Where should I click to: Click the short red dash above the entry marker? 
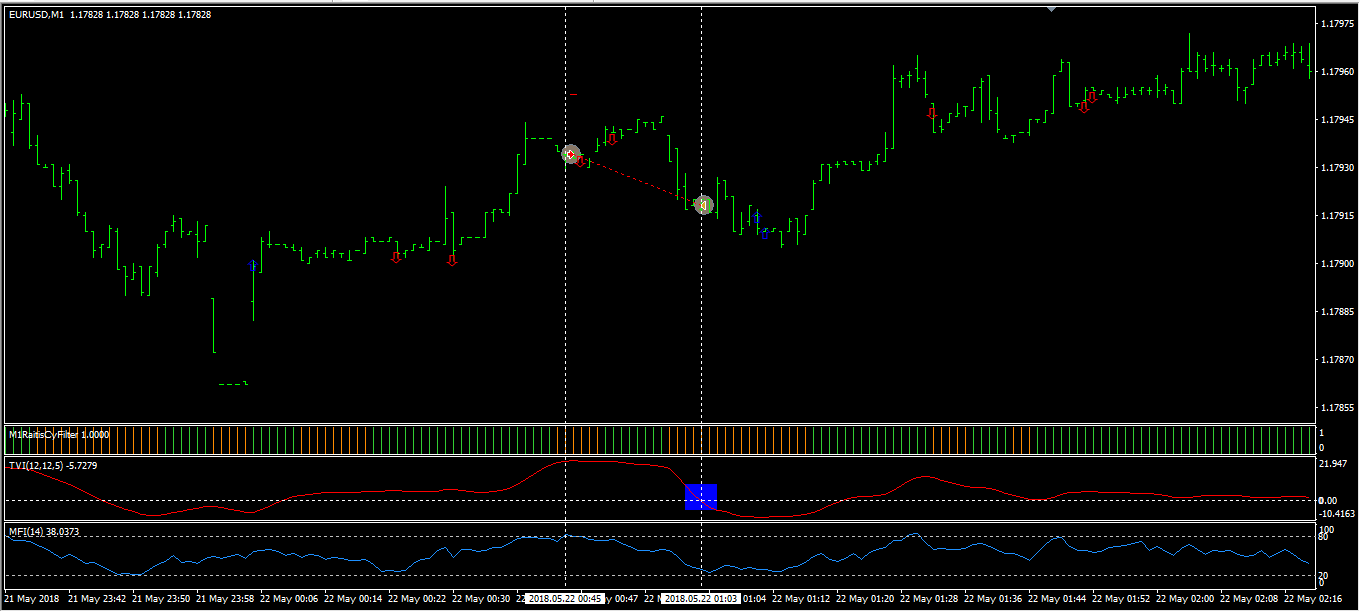click(x=573, y=94)
